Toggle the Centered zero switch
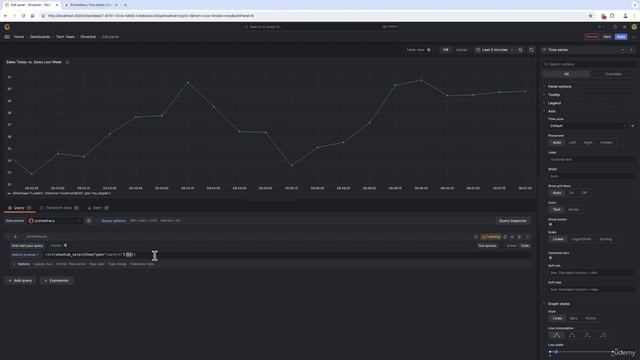 551,258
